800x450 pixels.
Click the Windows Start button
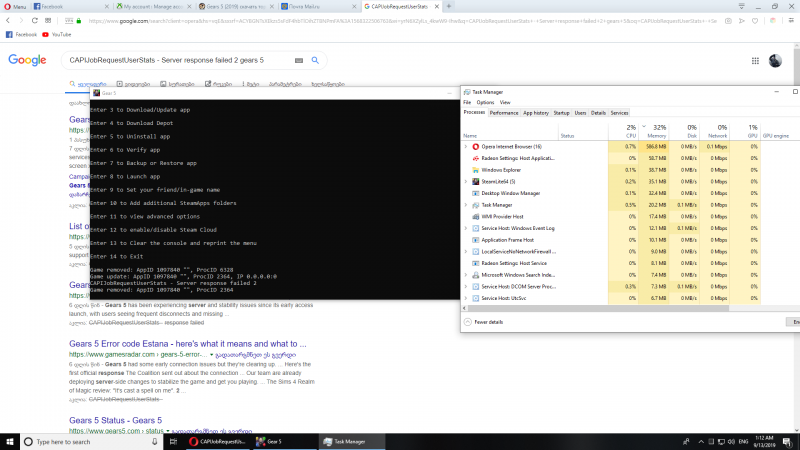tap(9, 441)
